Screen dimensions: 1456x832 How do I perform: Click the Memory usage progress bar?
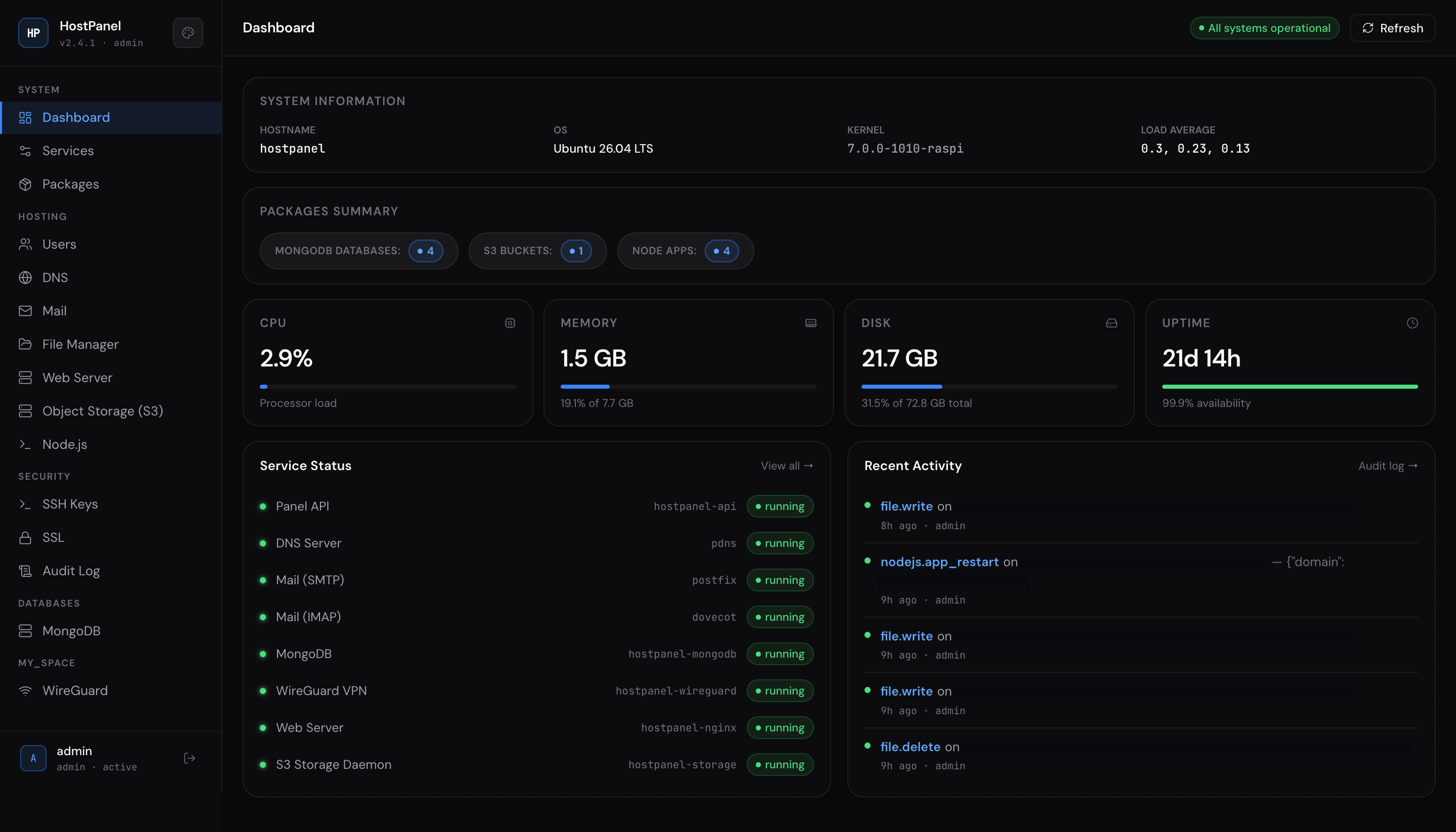coord(689,387)
